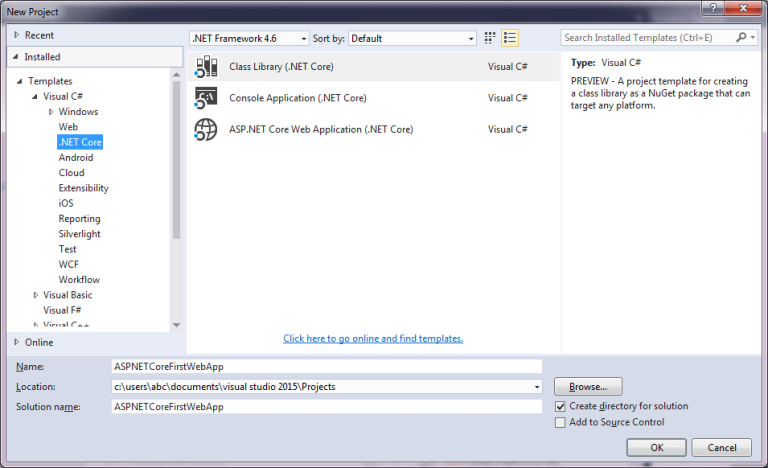Screen dimensions: 768x468
Task: Expand the Online section
Action: click(17, 342)
